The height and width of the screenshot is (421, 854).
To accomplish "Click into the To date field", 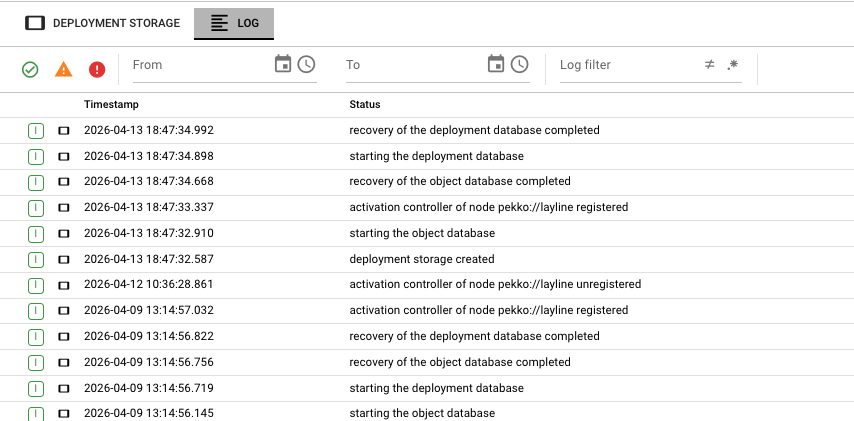I will tap(412, 65).
